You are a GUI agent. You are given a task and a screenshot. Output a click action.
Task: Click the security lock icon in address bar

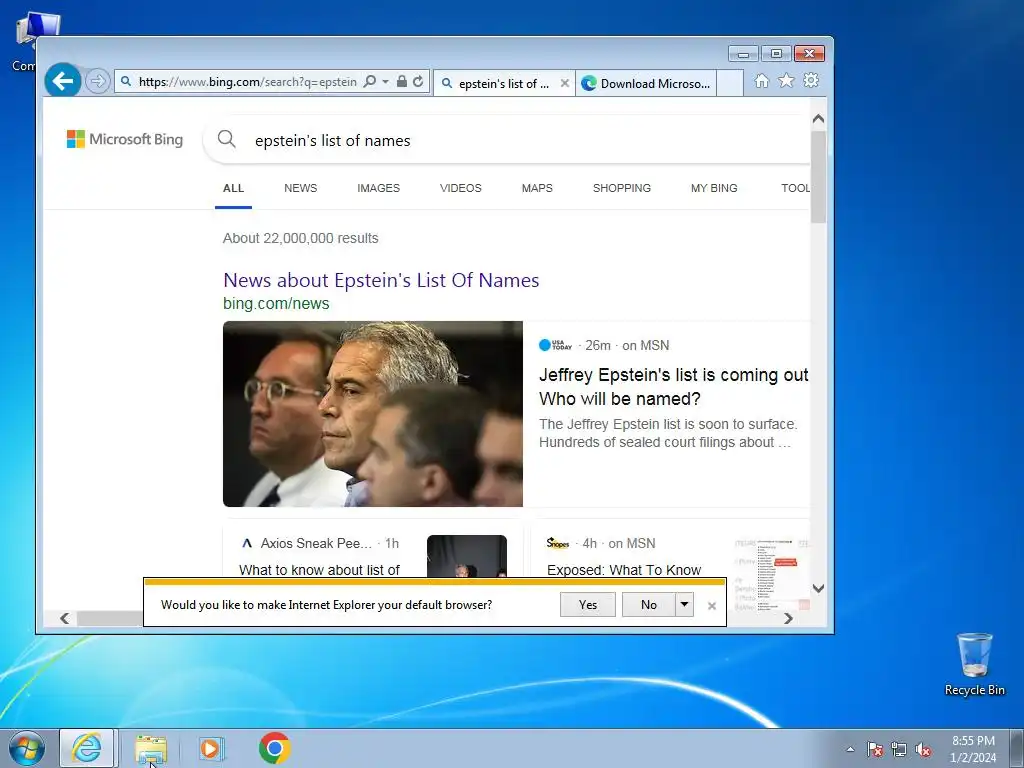pos(402,82)
